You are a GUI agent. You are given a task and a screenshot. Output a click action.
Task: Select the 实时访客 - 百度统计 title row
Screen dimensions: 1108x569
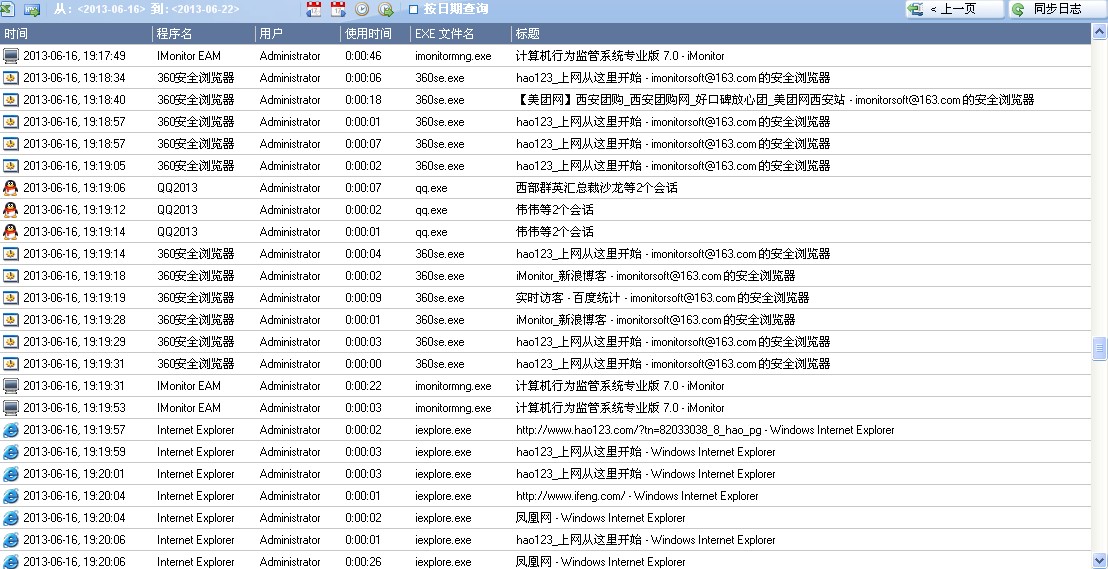[663, 298]
